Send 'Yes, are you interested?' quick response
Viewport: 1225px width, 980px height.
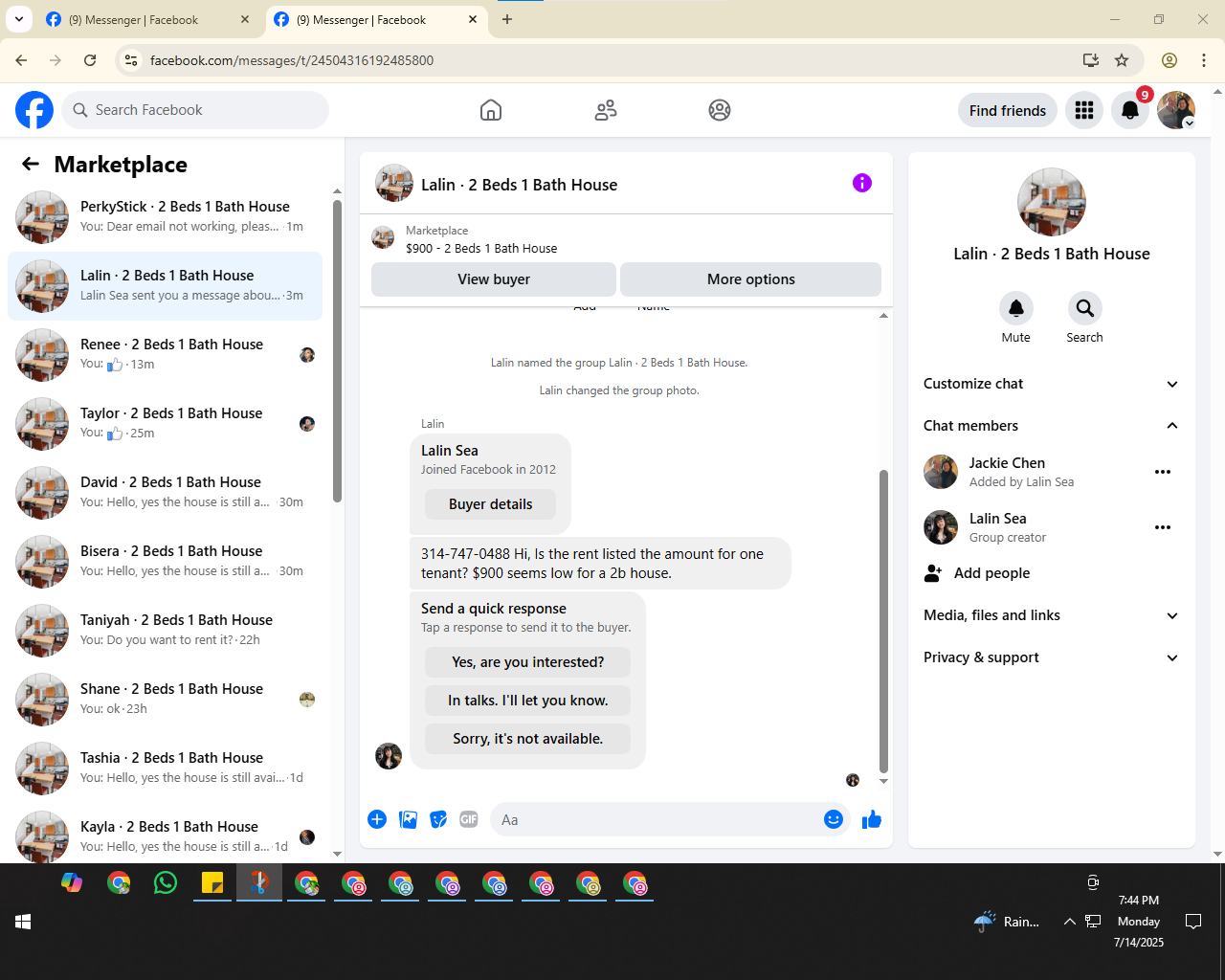click(527, 662)
